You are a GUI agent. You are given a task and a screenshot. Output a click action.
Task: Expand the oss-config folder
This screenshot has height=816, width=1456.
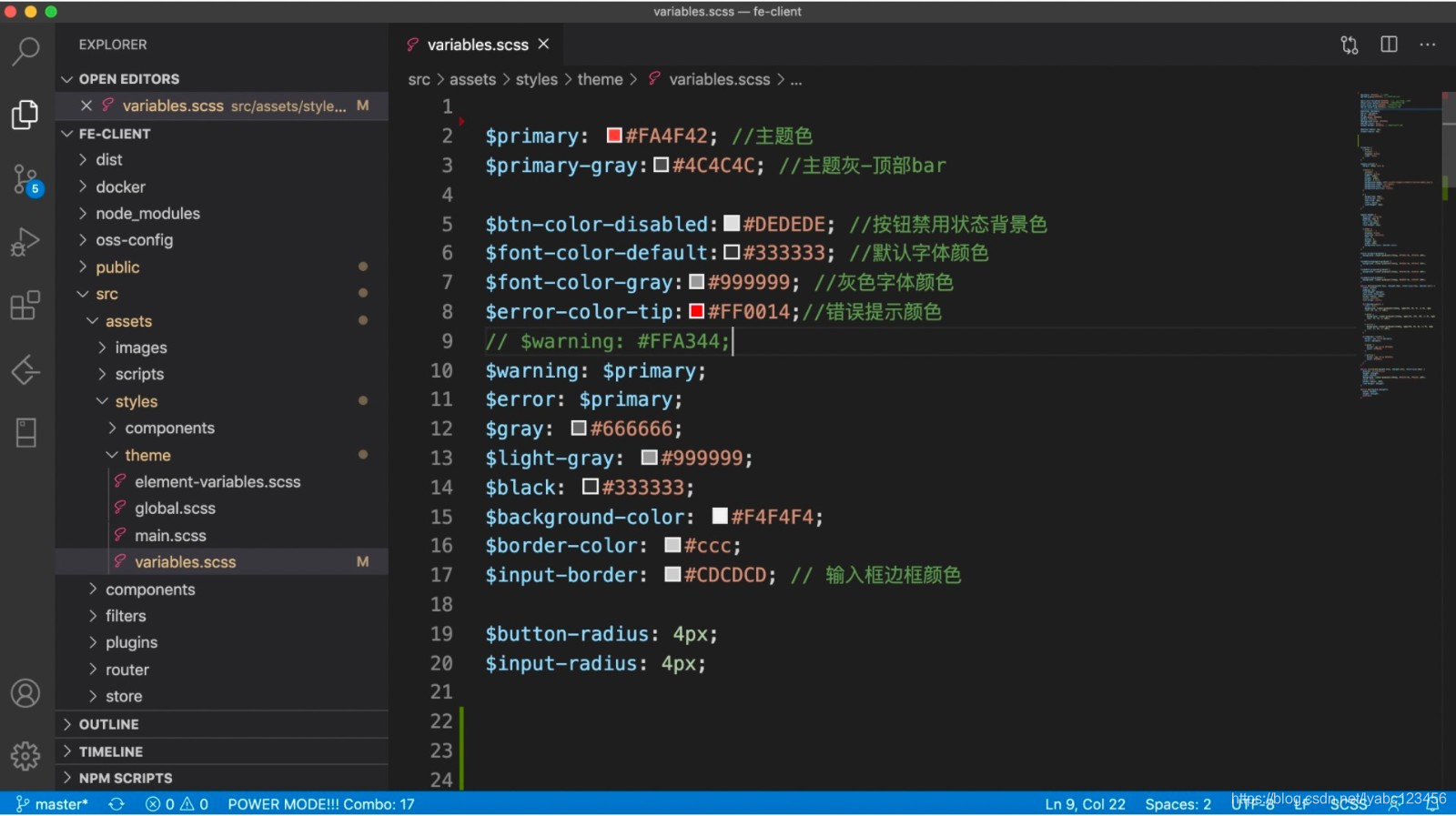[x=222, y=240]
